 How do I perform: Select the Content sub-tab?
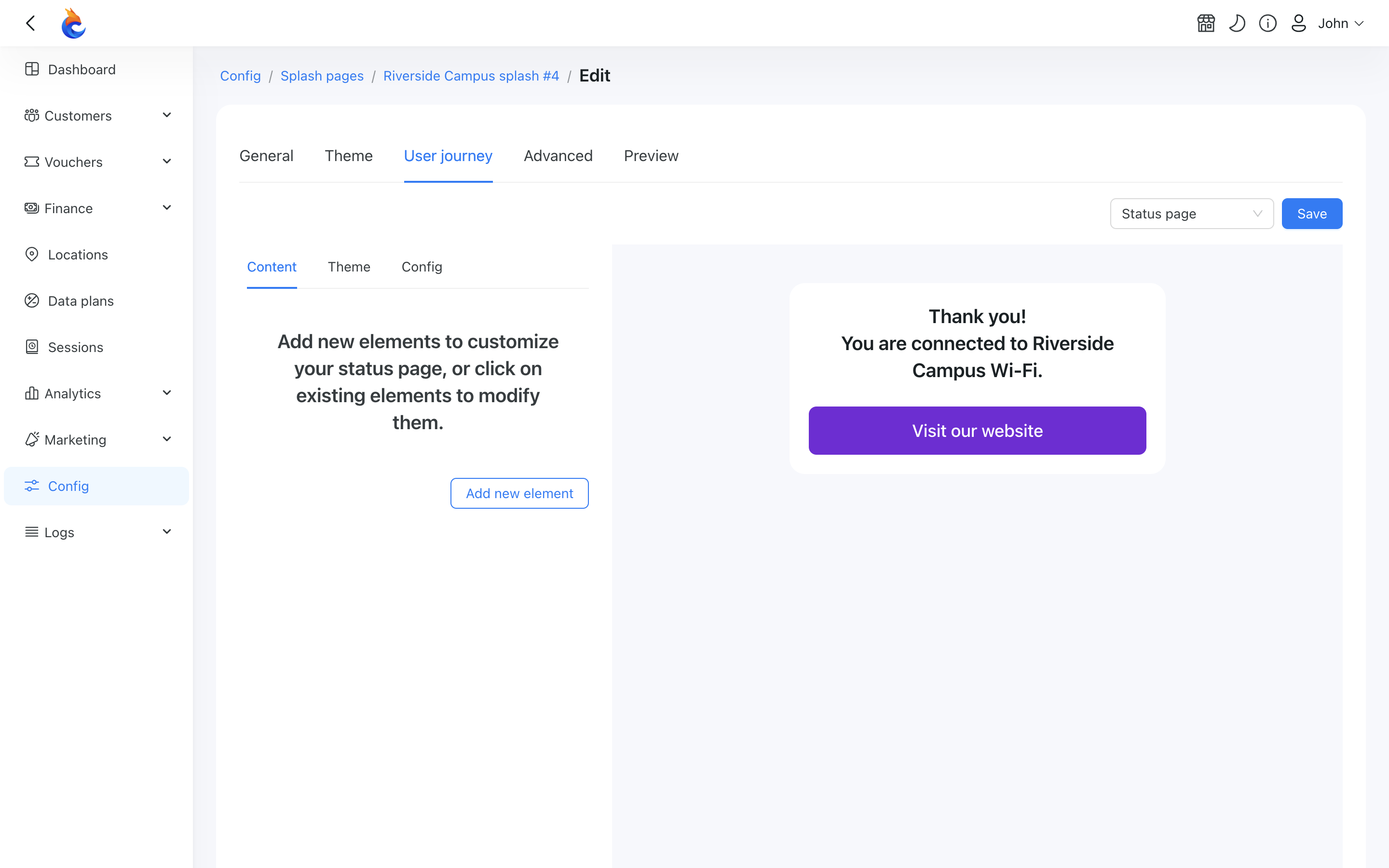(272, 267)
